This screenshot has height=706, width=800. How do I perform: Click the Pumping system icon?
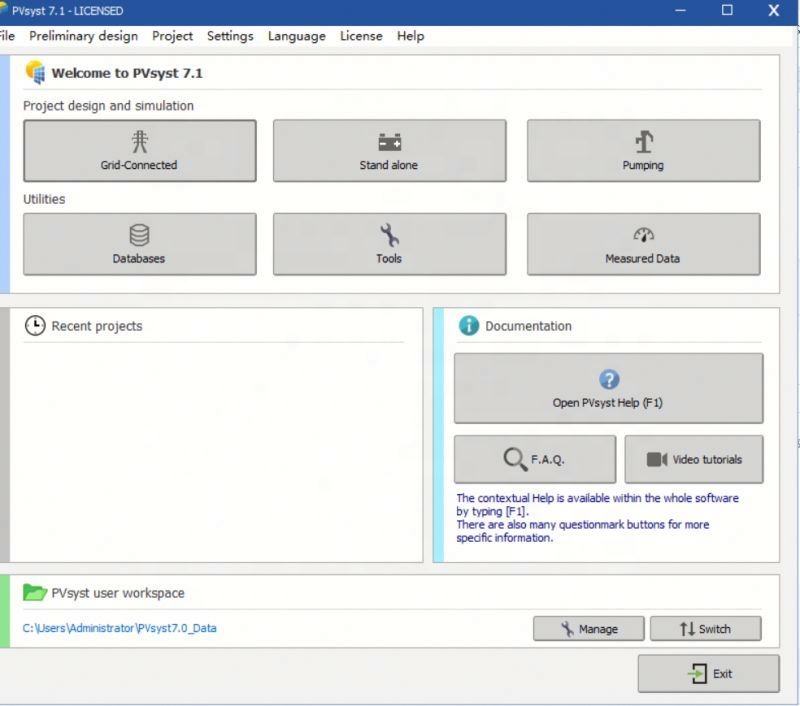(643, 142)
